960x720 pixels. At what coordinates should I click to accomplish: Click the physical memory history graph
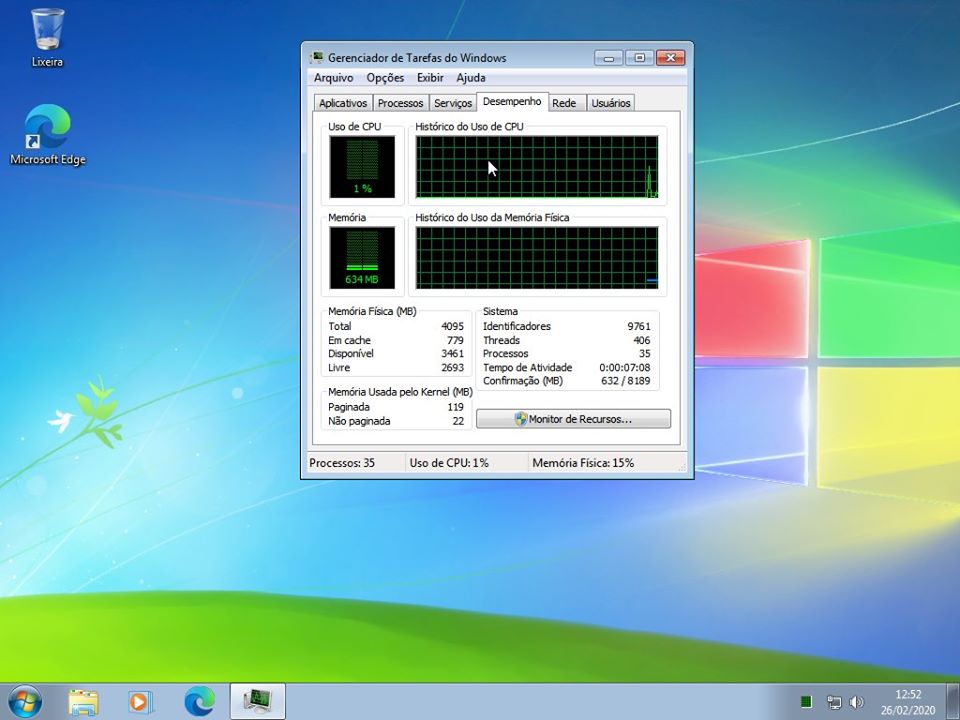pos(537,258)
